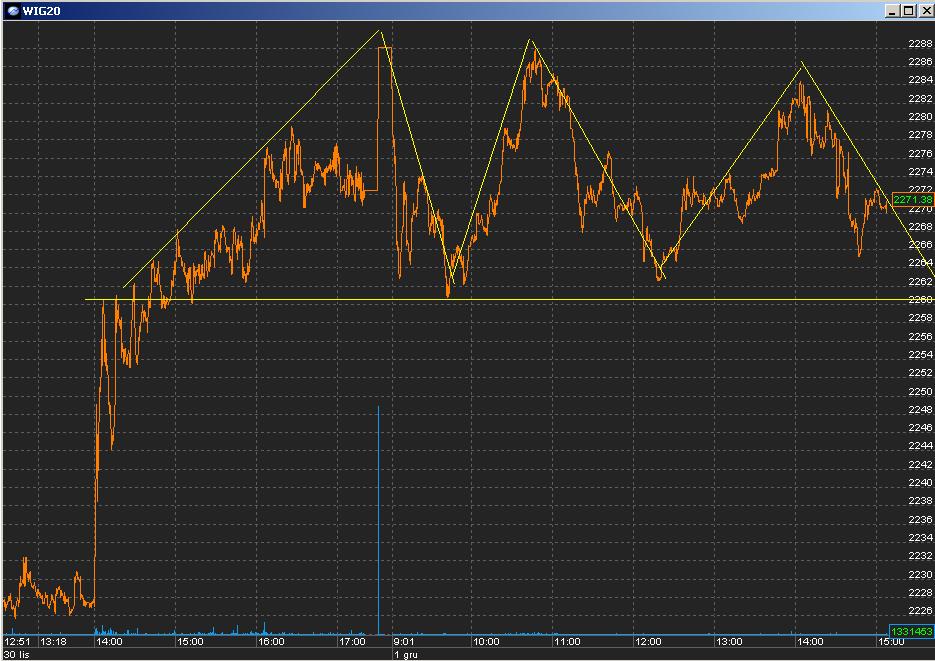Click the 2262 price axis label
Screen dimensions: 935x661
pyautogui.click(x=919, y=281)
